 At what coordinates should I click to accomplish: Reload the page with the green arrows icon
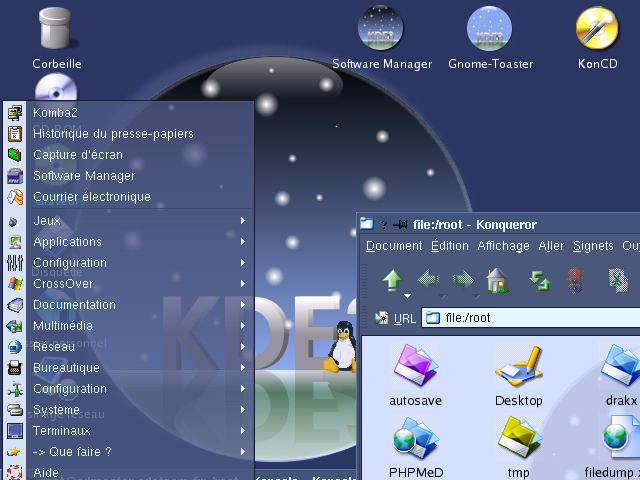(x=540, y=281)
